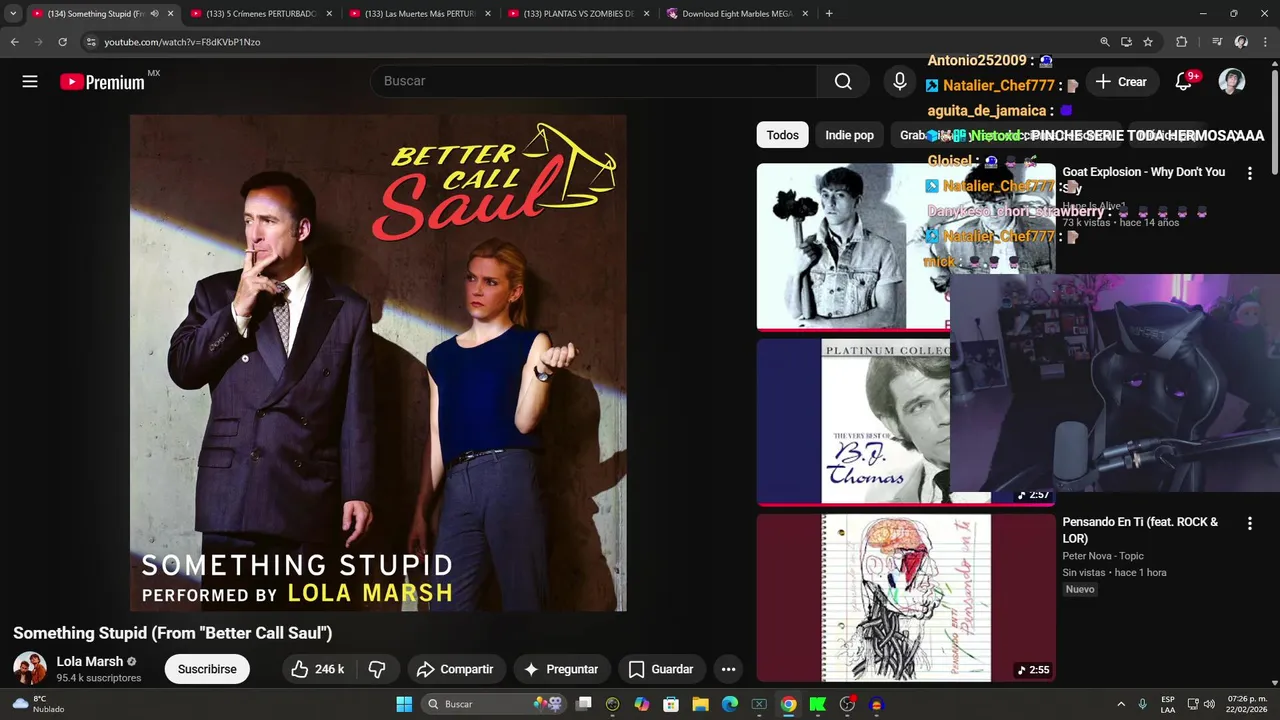Like the video showing 246 k
This screenshot has width=1280, height=720.
[318, 669]
